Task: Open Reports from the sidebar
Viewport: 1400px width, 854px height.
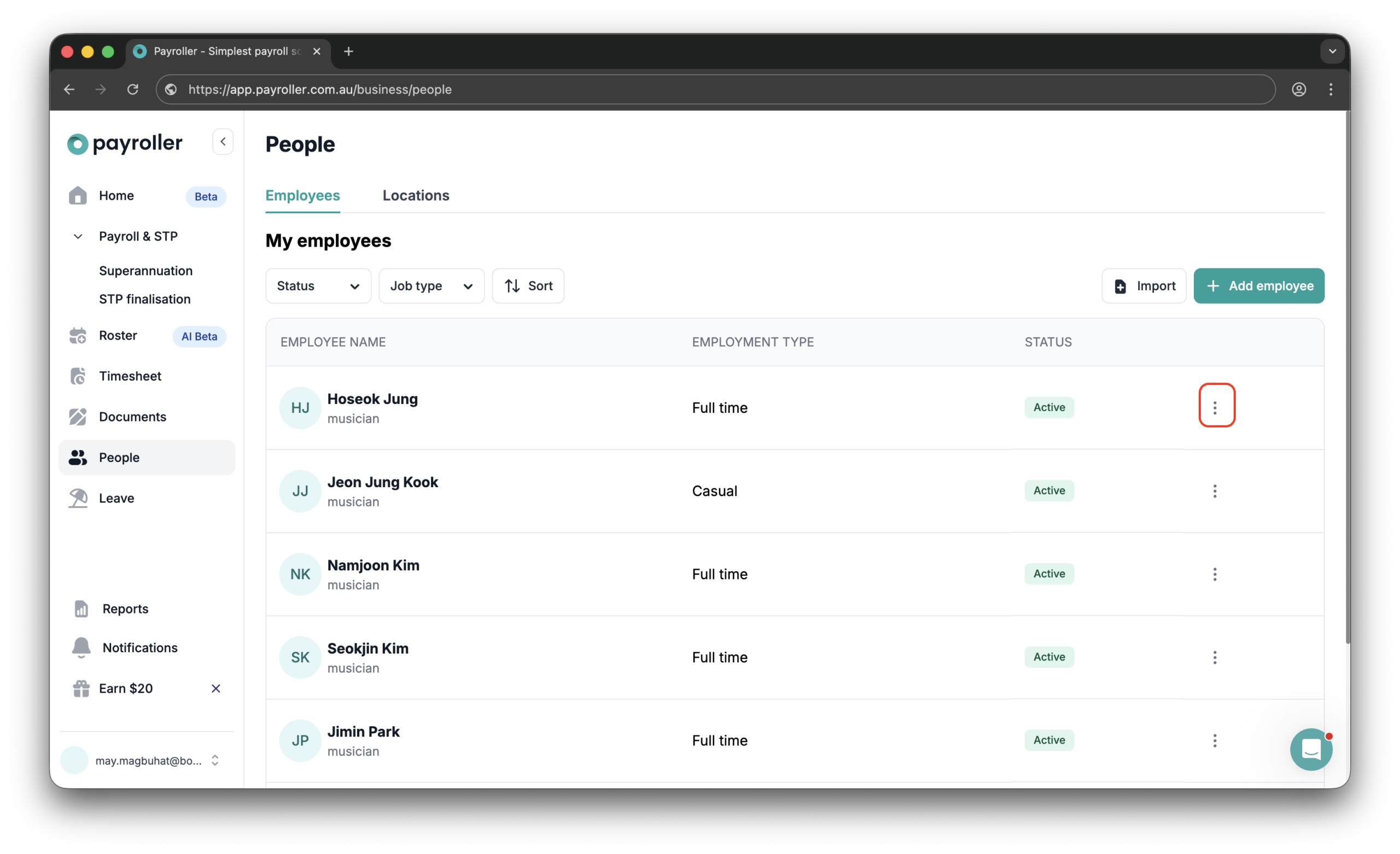Action: [x=125, y=608]
